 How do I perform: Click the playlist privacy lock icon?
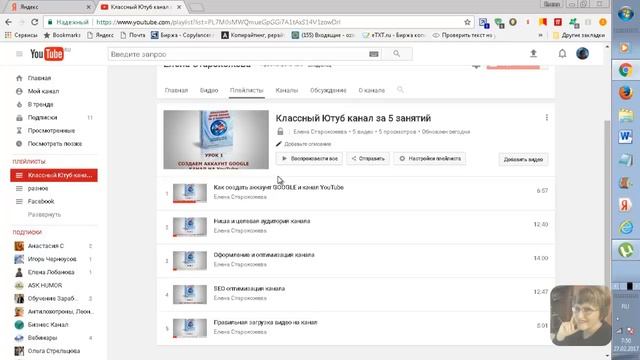(280, 131)
